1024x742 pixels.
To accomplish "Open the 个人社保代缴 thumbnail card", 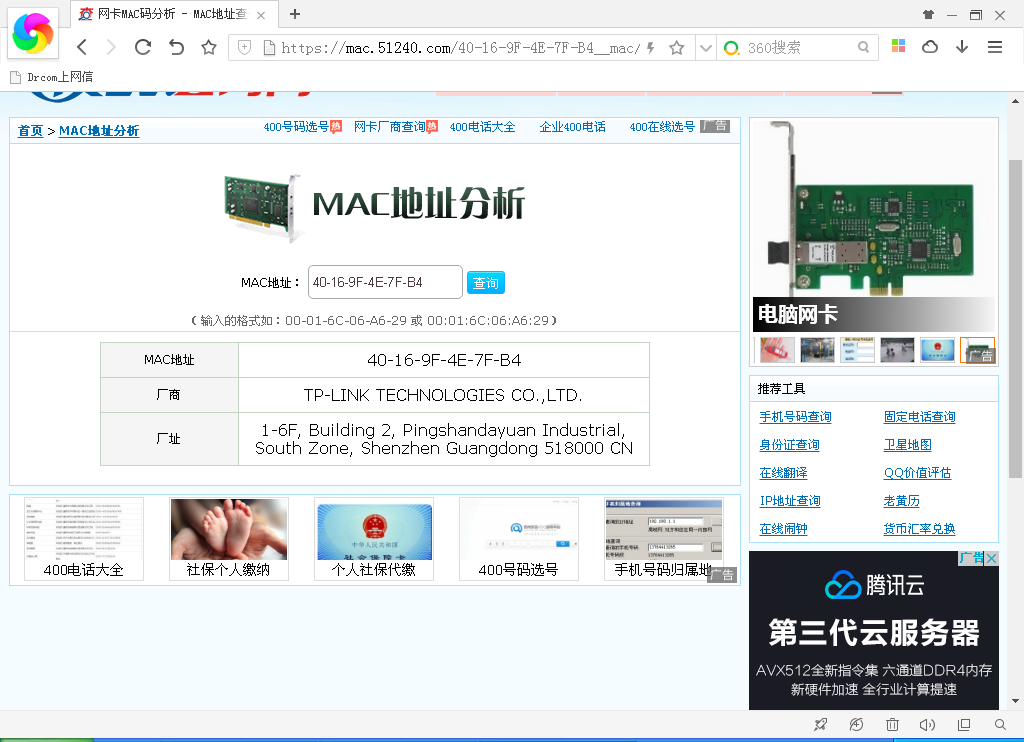I will coord(374,539).
